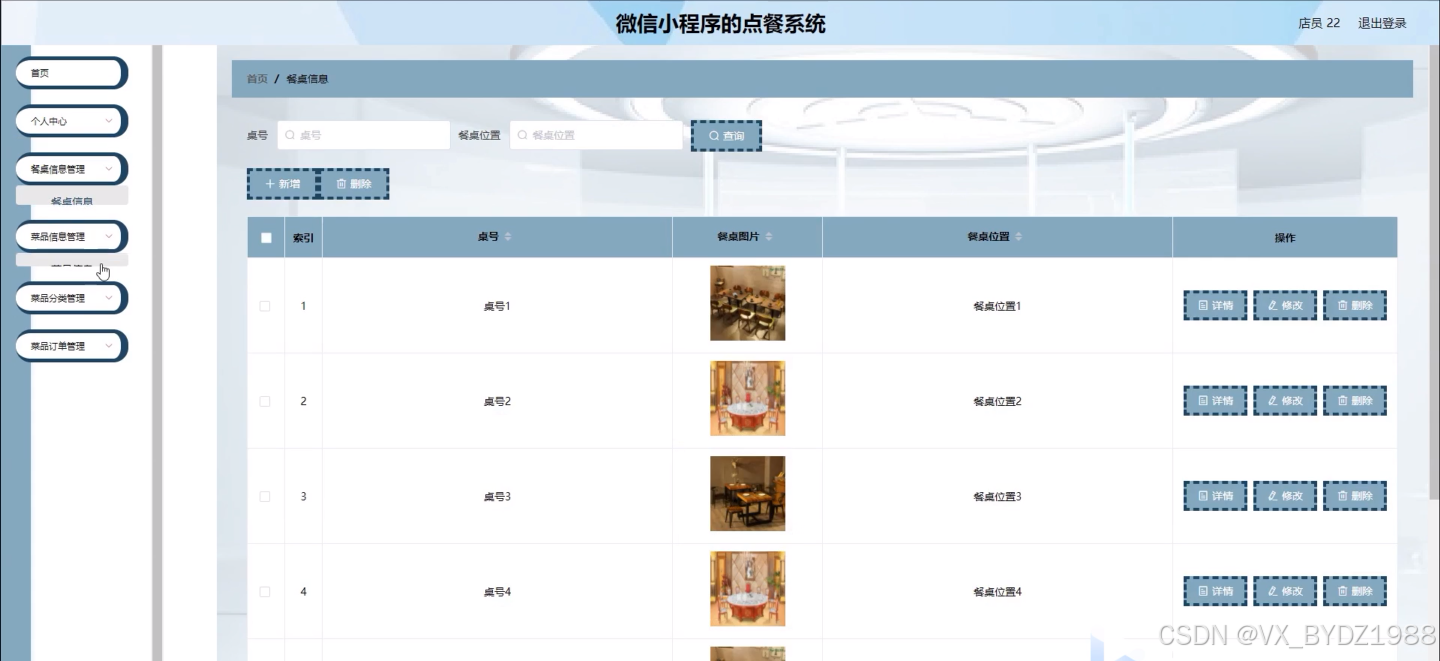Screen dimensions: 1440x661
Task: Open the 餐桌信息 submenu item
Action: (x=72, y=198)
